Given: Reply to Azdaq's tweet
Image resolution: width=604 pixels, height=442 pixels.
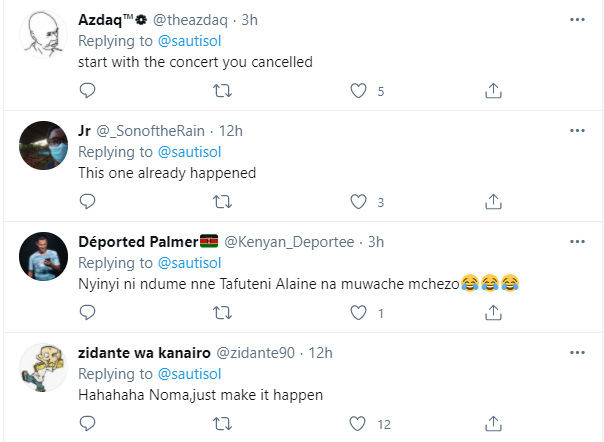Looking at the screenshot, I should click(x=87, y=91).
